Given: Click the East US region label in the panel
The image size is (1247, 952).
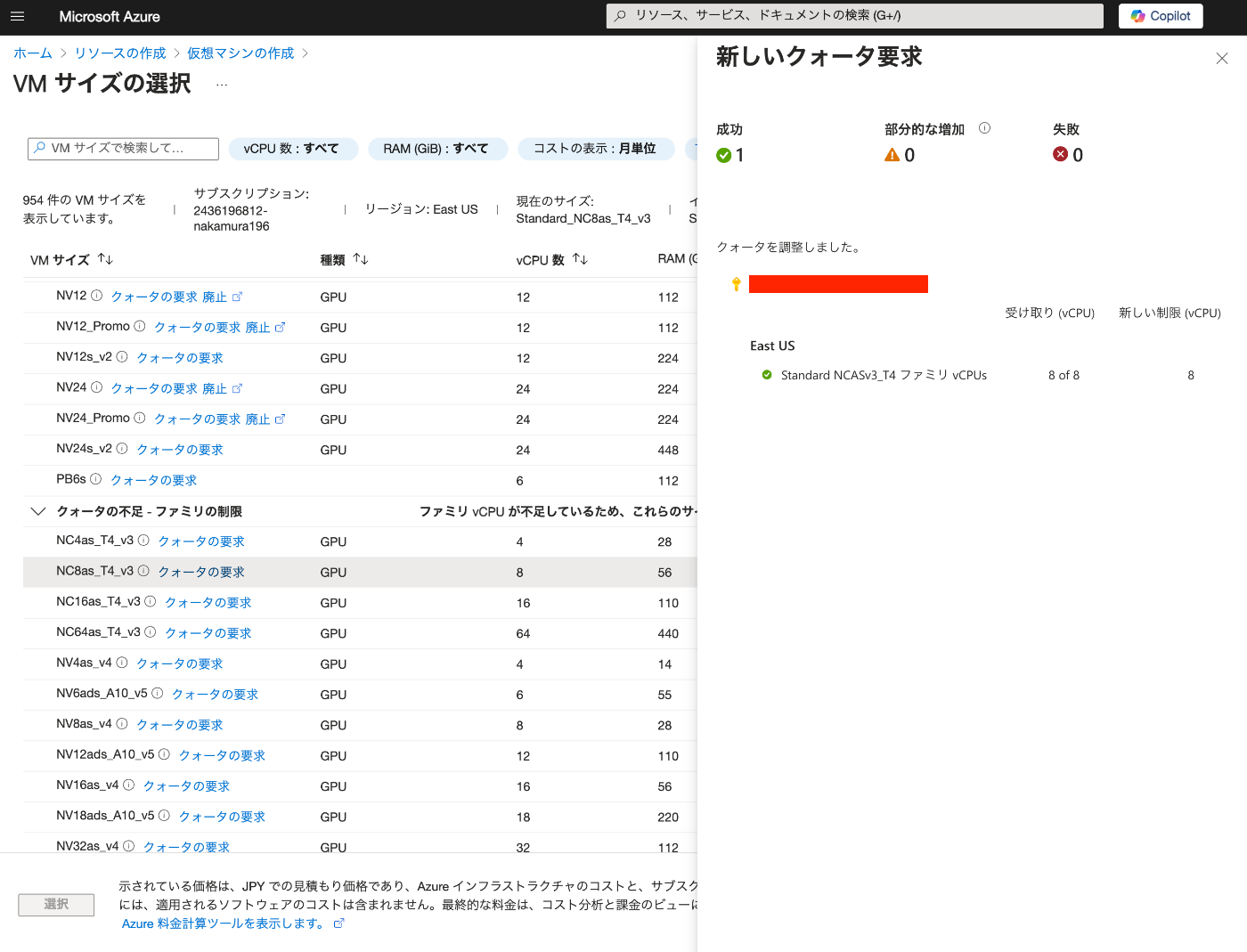Looking at the screenshot, I should pyautogui.click(x=772, y=346).
